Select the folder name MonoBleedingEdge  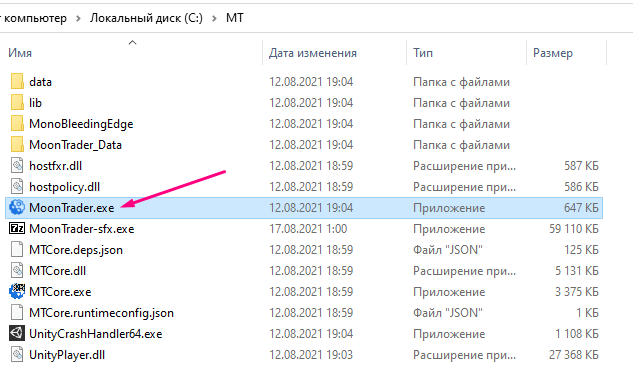click(81, 124)
